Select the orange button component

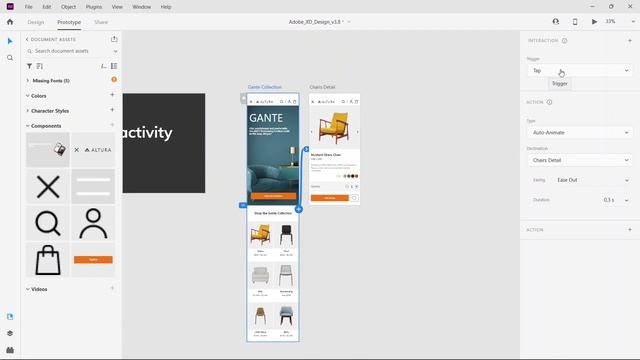click(x=93, y=260)
